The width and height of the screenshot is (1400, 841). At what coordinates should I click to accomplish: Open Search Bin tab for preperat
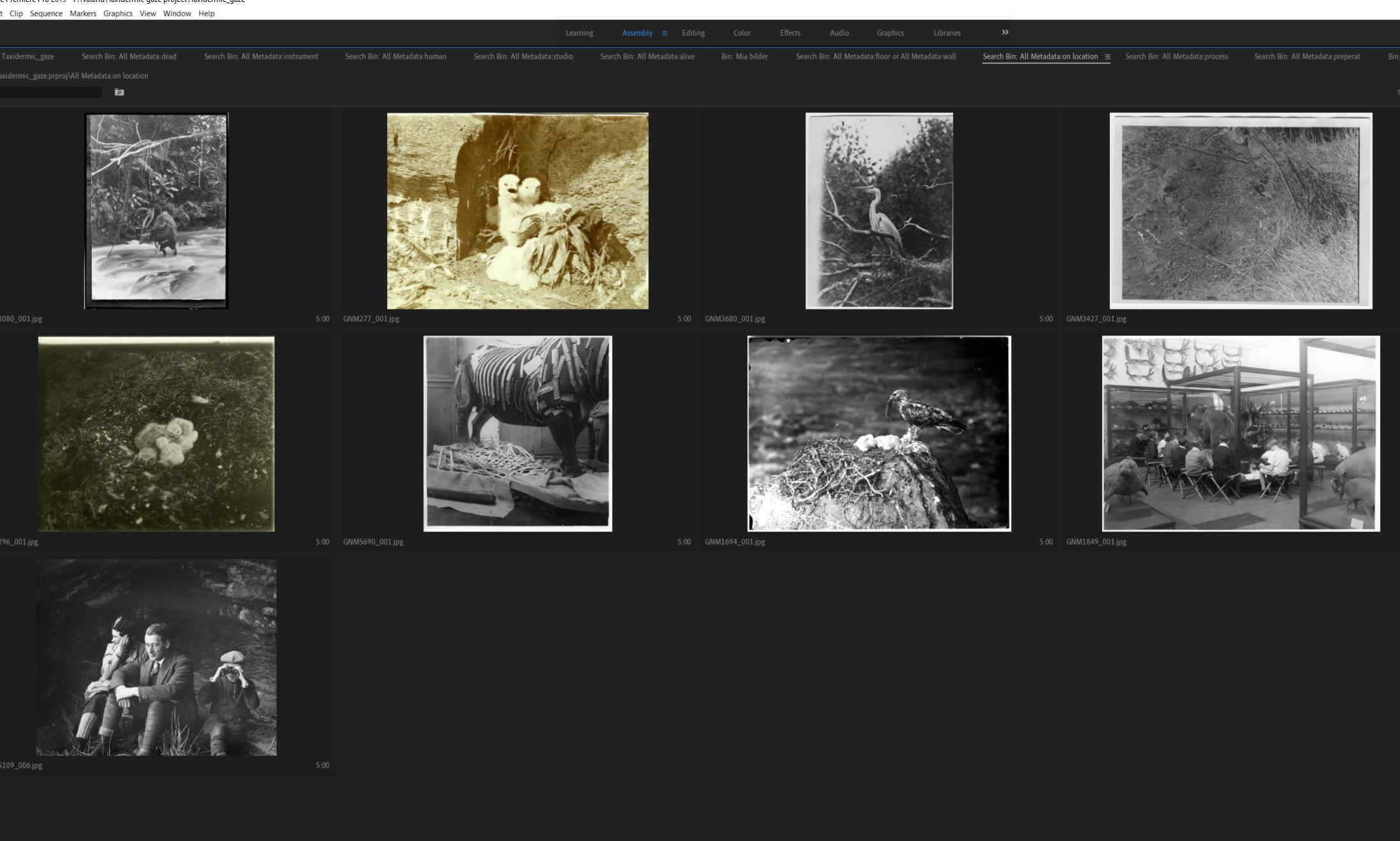coord(1307,57)
